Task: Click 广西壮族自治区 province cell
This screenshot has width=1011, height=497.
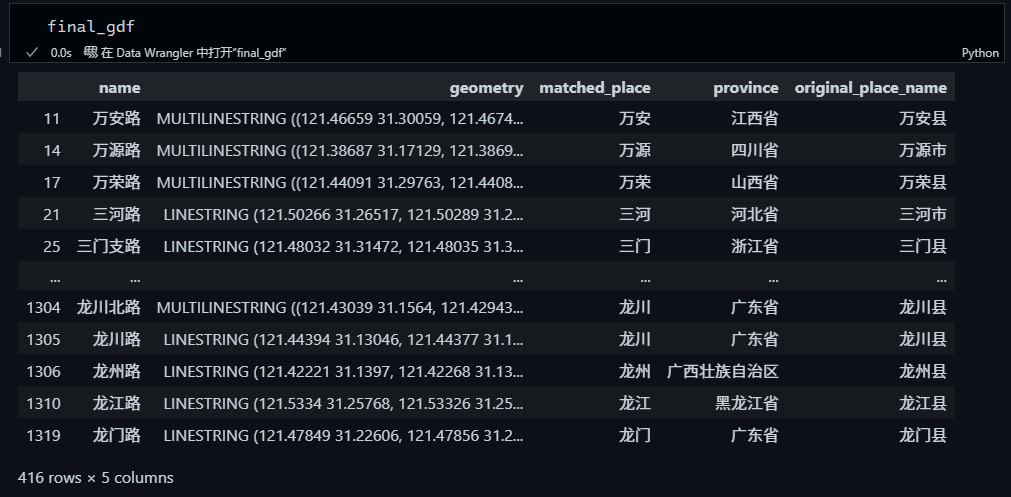Action: point(722,371)
